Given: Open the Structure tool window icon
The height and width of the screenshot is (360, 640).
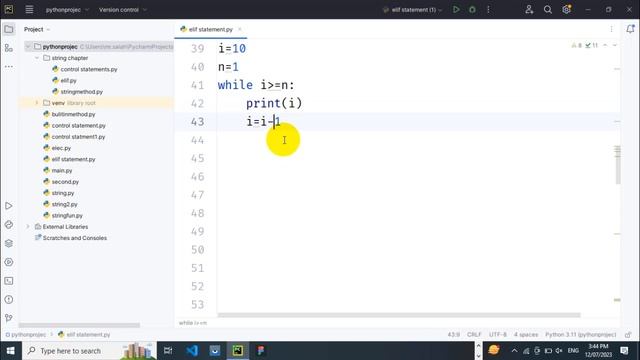Looking at the screenshot, I should point(9,48).
